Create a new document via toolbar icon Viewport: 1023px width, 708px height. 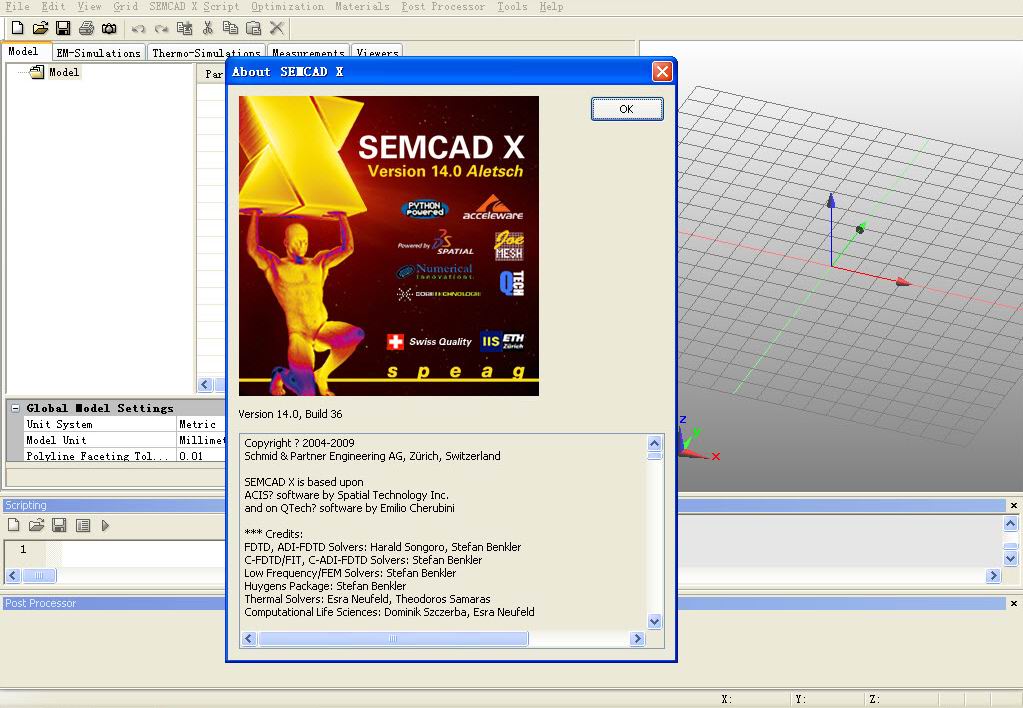point(18,28)
